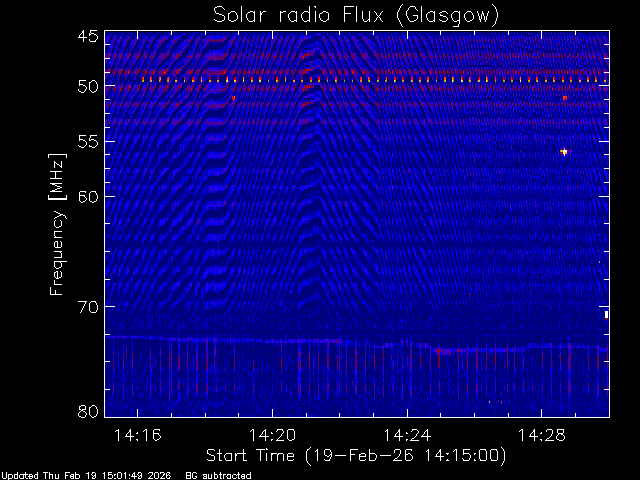Screen dimensions: 640x480
Task: Select the 50 frequency tick label
Action: point(88,87)
